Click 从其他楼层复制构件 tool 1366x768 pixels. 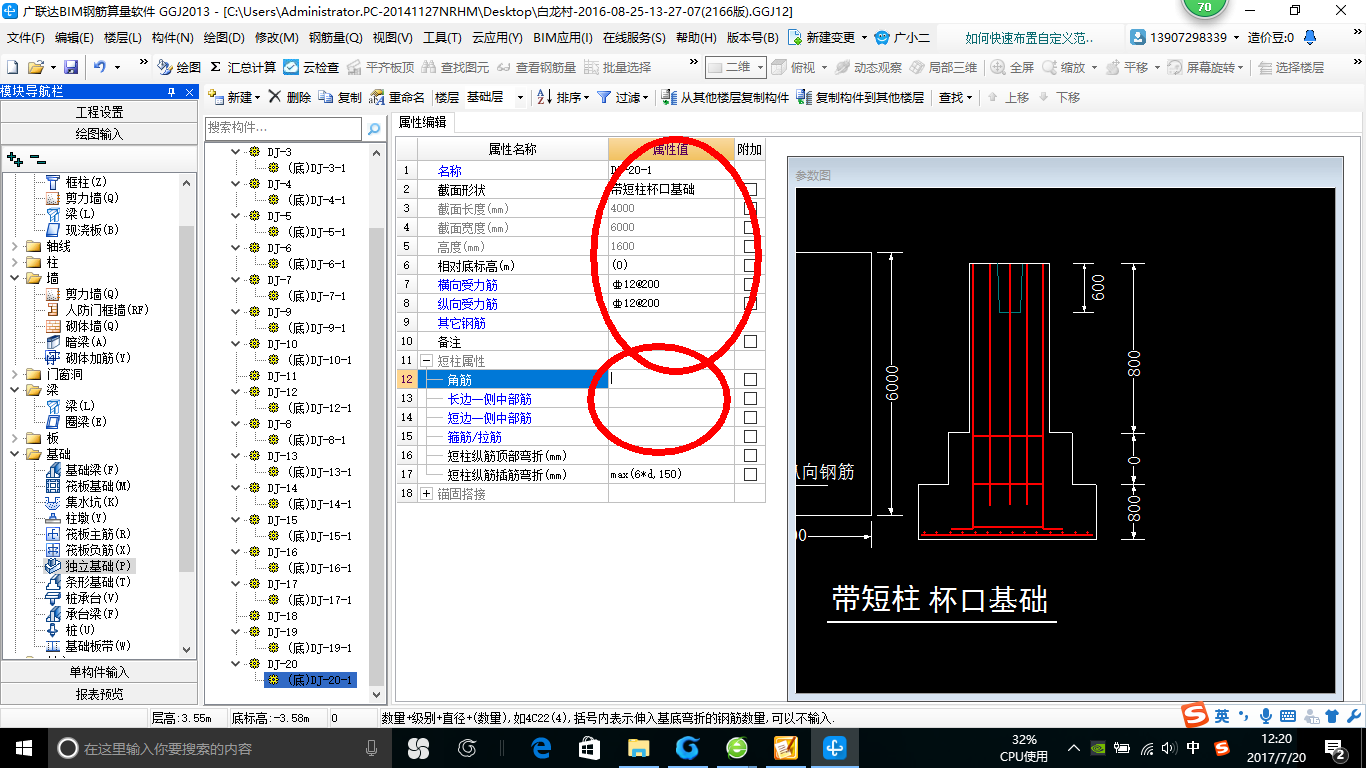coord(726,97)
